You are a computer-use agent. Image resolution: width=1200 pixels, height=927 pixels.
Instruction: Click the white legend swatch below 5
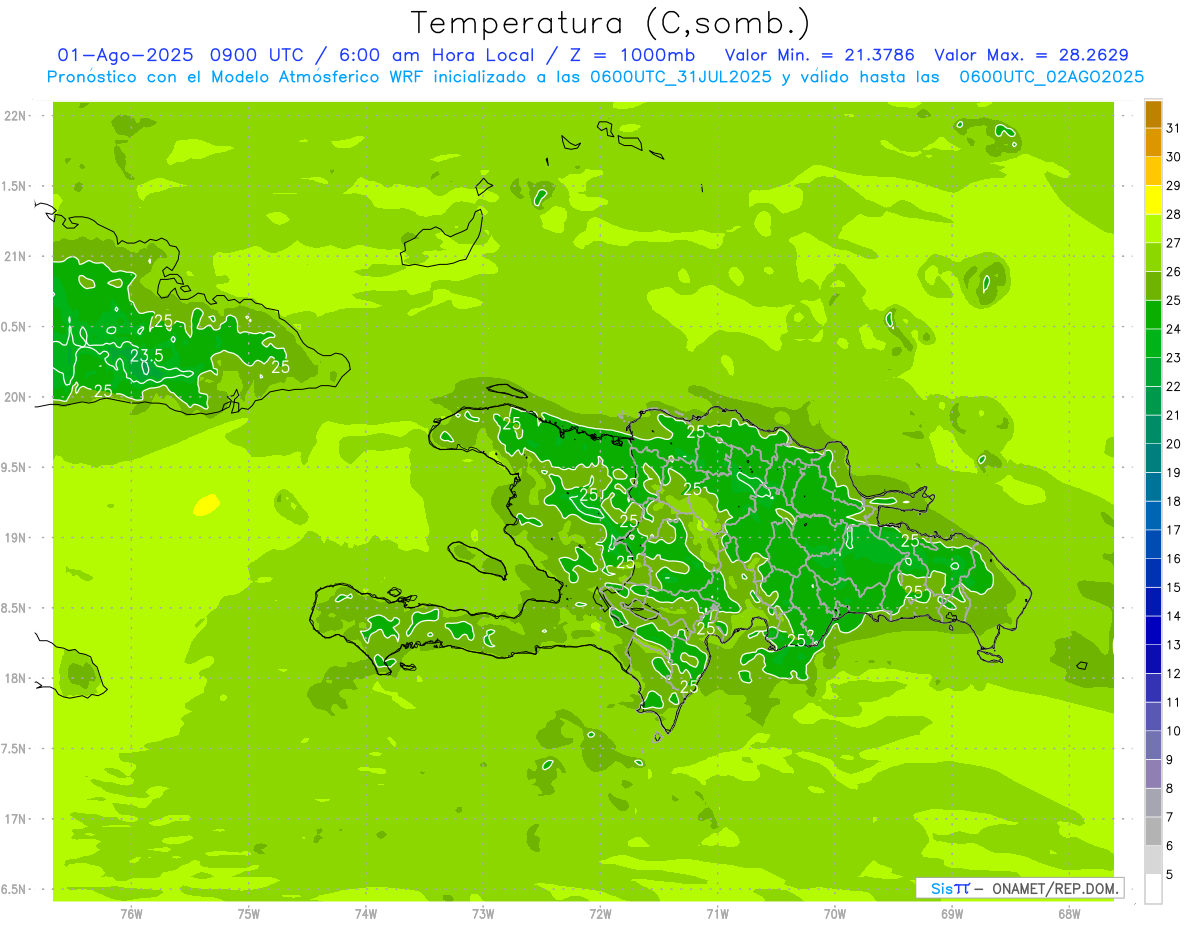pos(1153,889)
